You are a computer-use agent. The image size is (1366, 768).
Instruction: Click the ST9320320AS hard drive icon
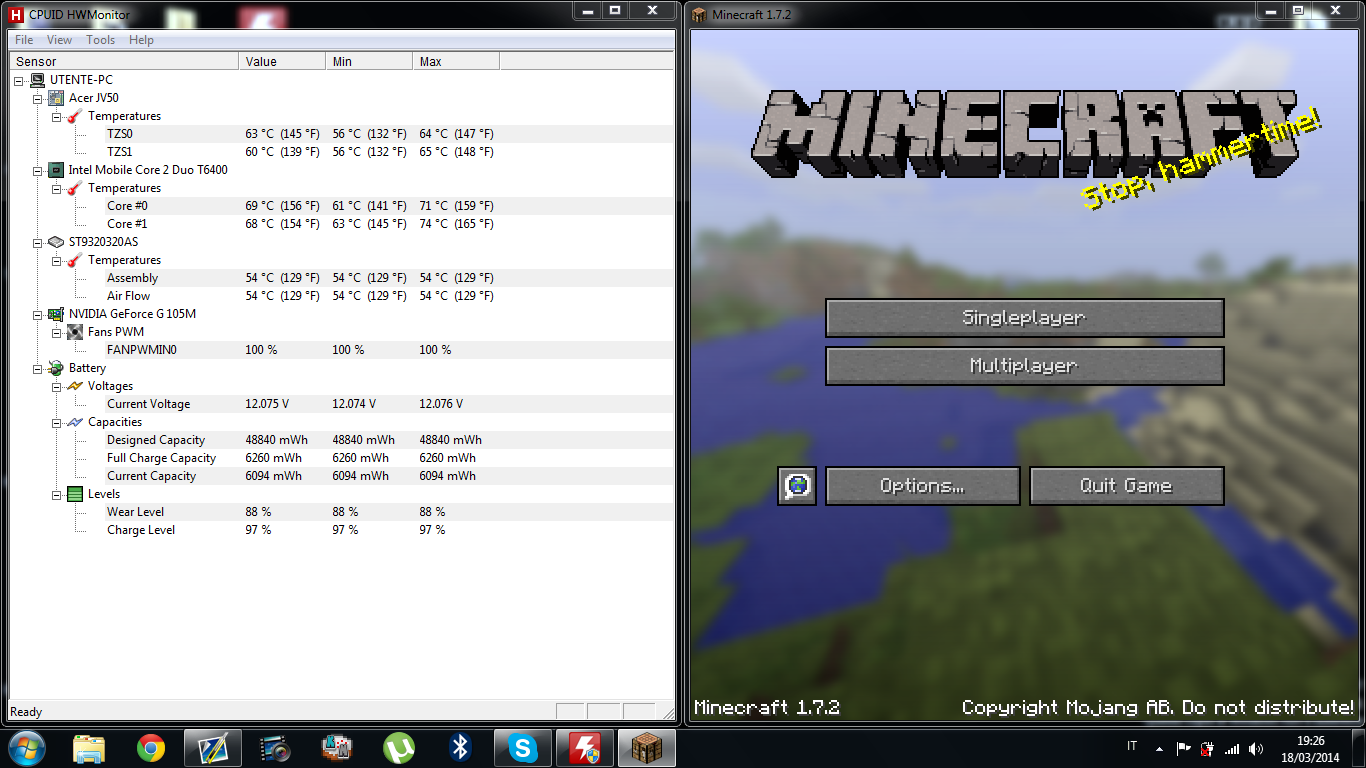56,242
